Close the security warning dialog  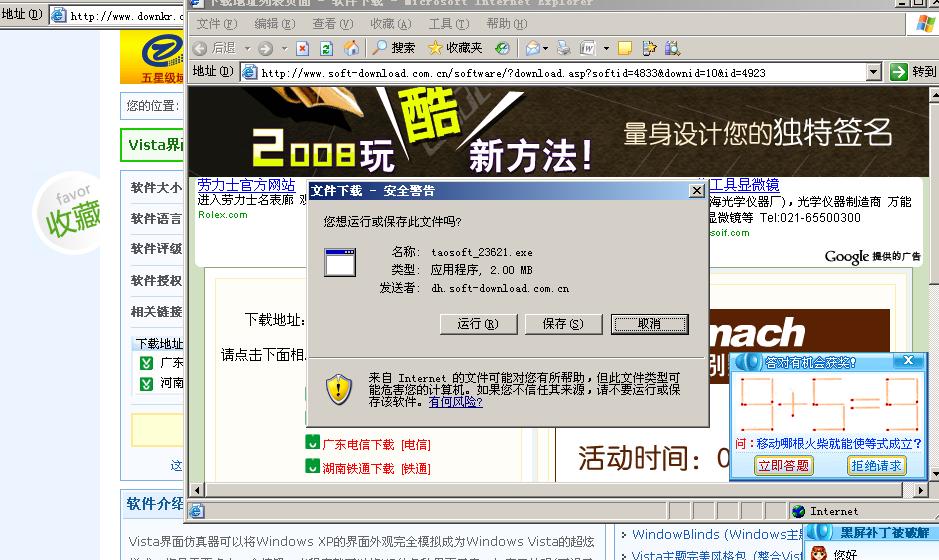point(696,190)
